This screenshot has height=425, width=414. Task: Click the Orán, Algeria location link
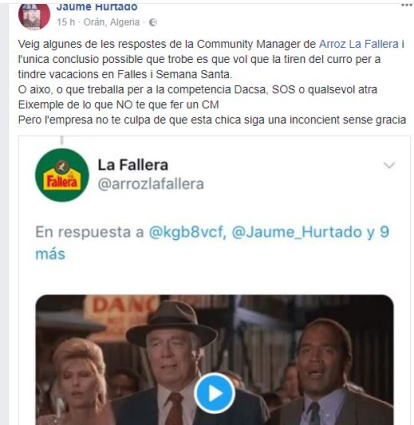pyautogui.click(x=112, y=22)
